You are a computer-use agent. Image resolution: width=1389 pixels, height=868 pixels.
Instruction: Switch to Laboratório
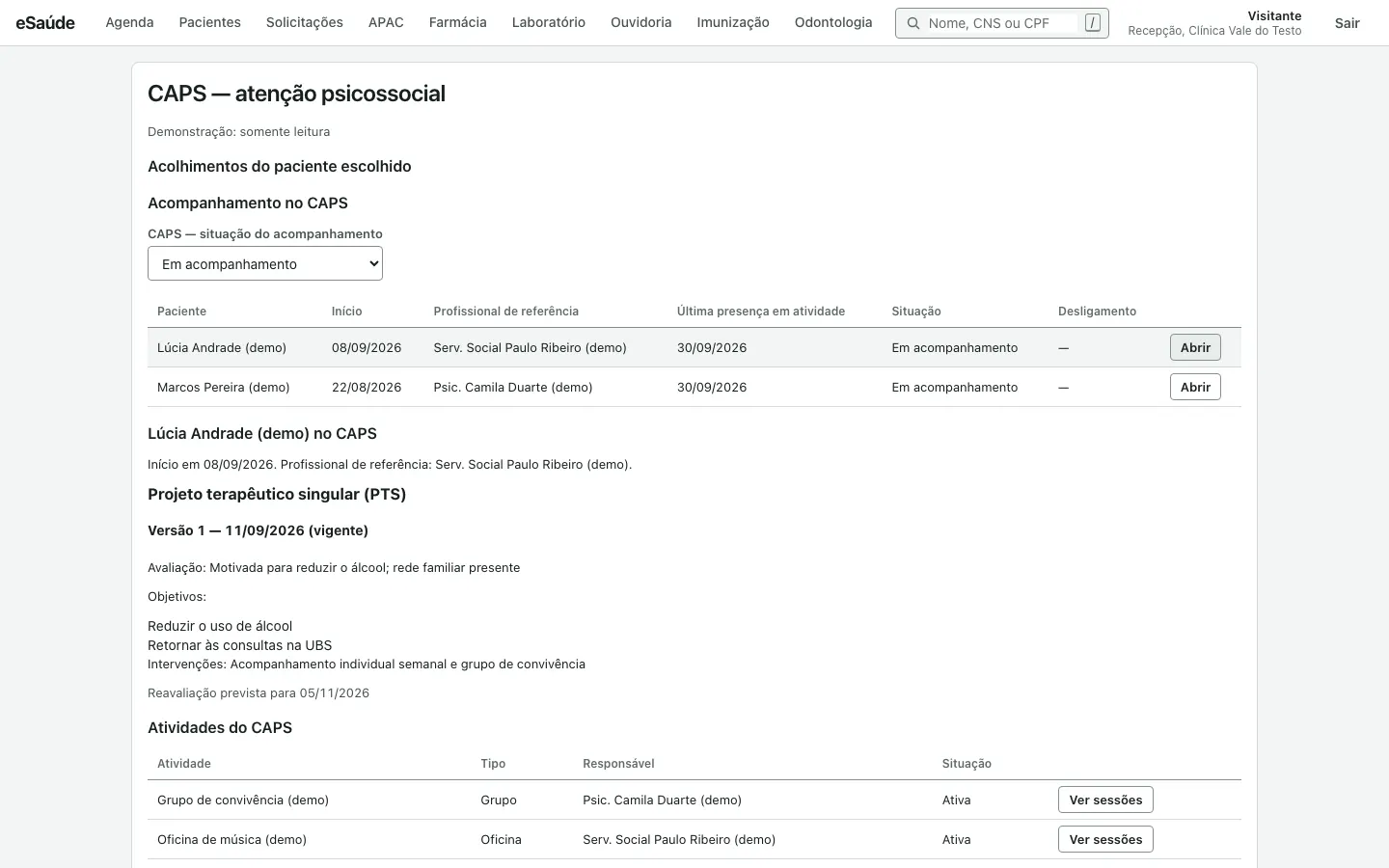click(549, 22)
